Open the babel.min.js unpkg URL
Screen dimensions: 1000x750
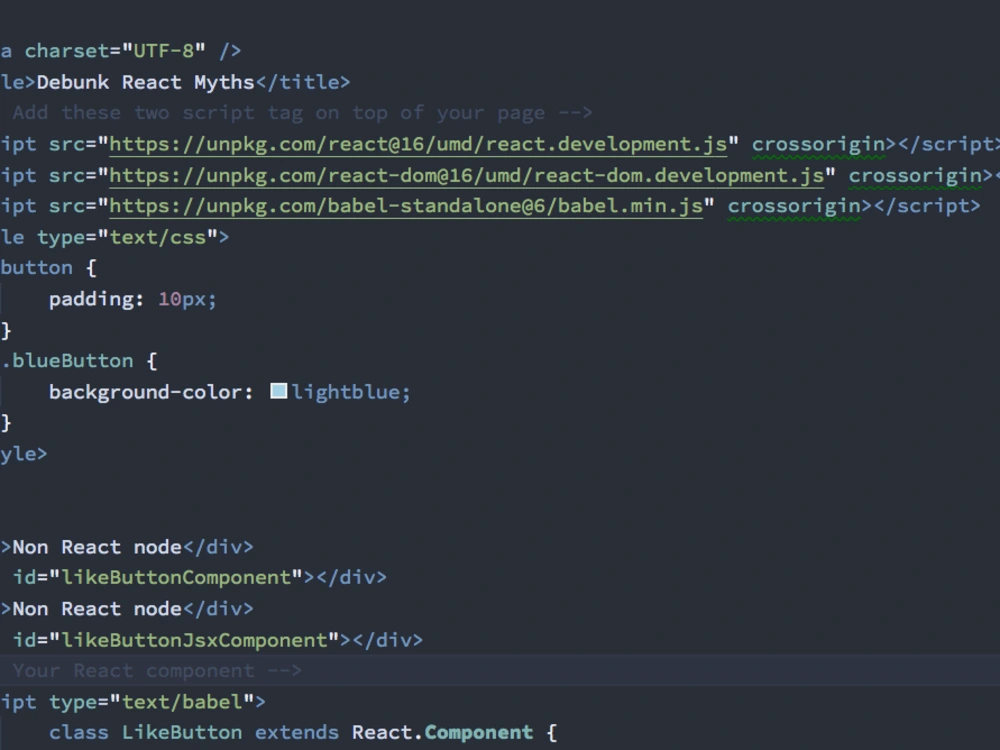tap(406, 206)
